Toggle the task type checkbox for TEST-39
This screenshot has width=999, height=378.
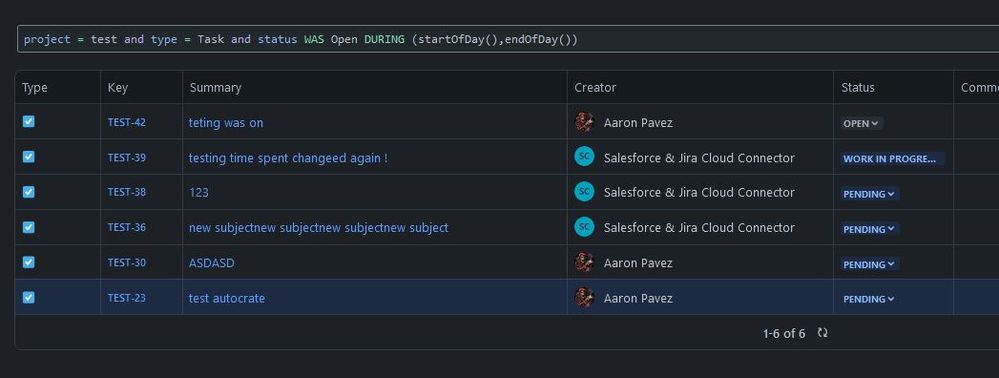tap(29, 156)
